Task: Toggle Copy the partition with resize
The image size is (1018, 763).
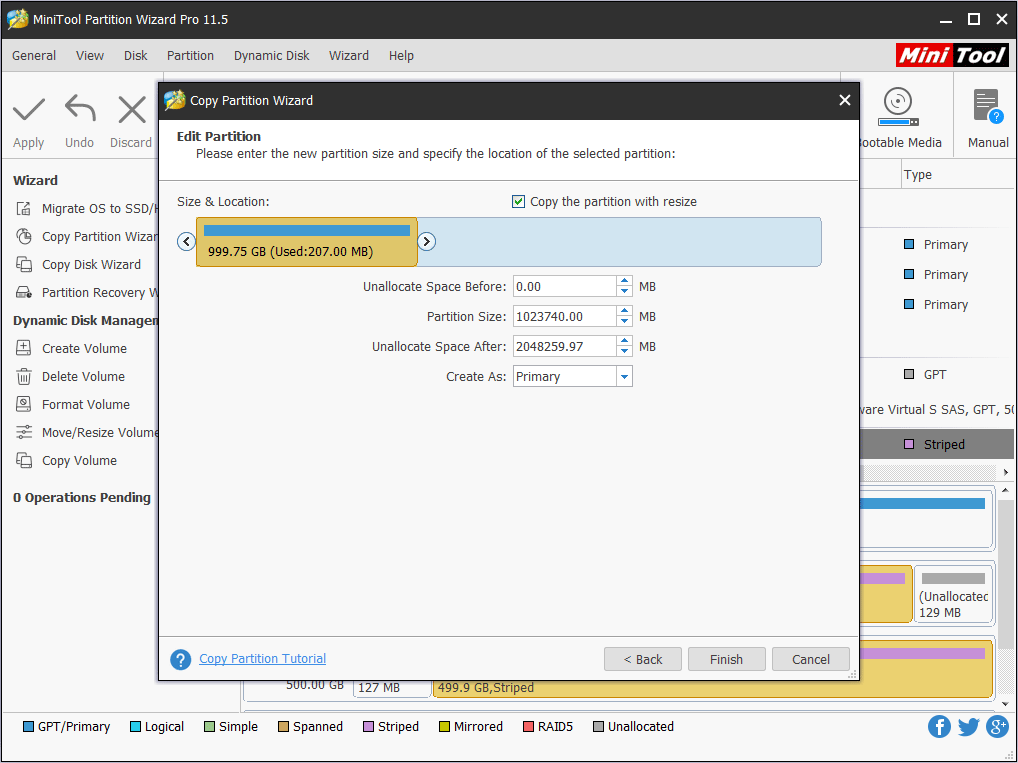Action: click(518, 201)
